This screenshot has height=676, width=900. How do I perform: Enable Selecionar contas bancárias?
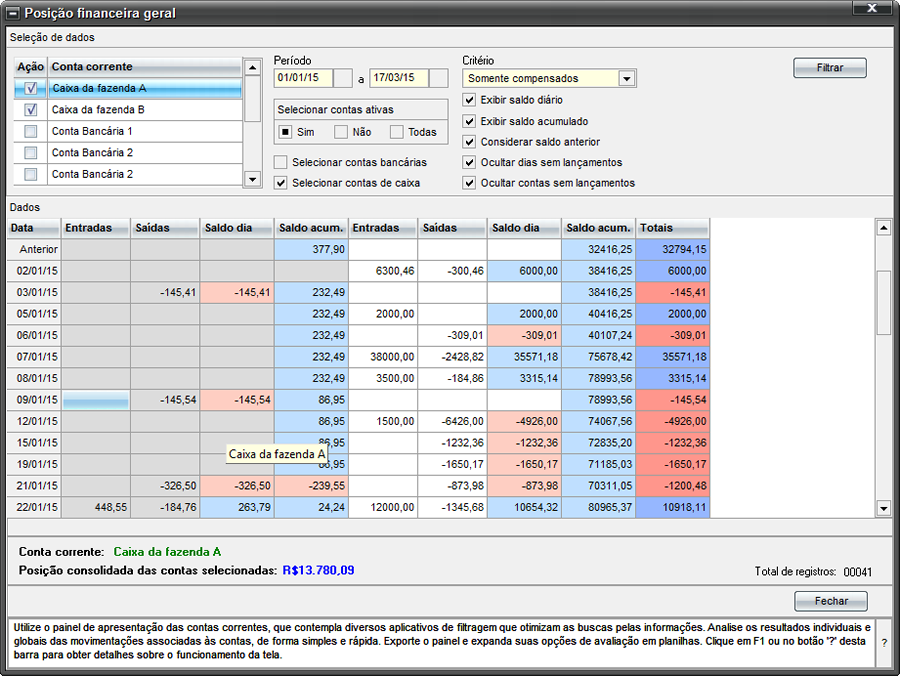[x=280, y=162]
